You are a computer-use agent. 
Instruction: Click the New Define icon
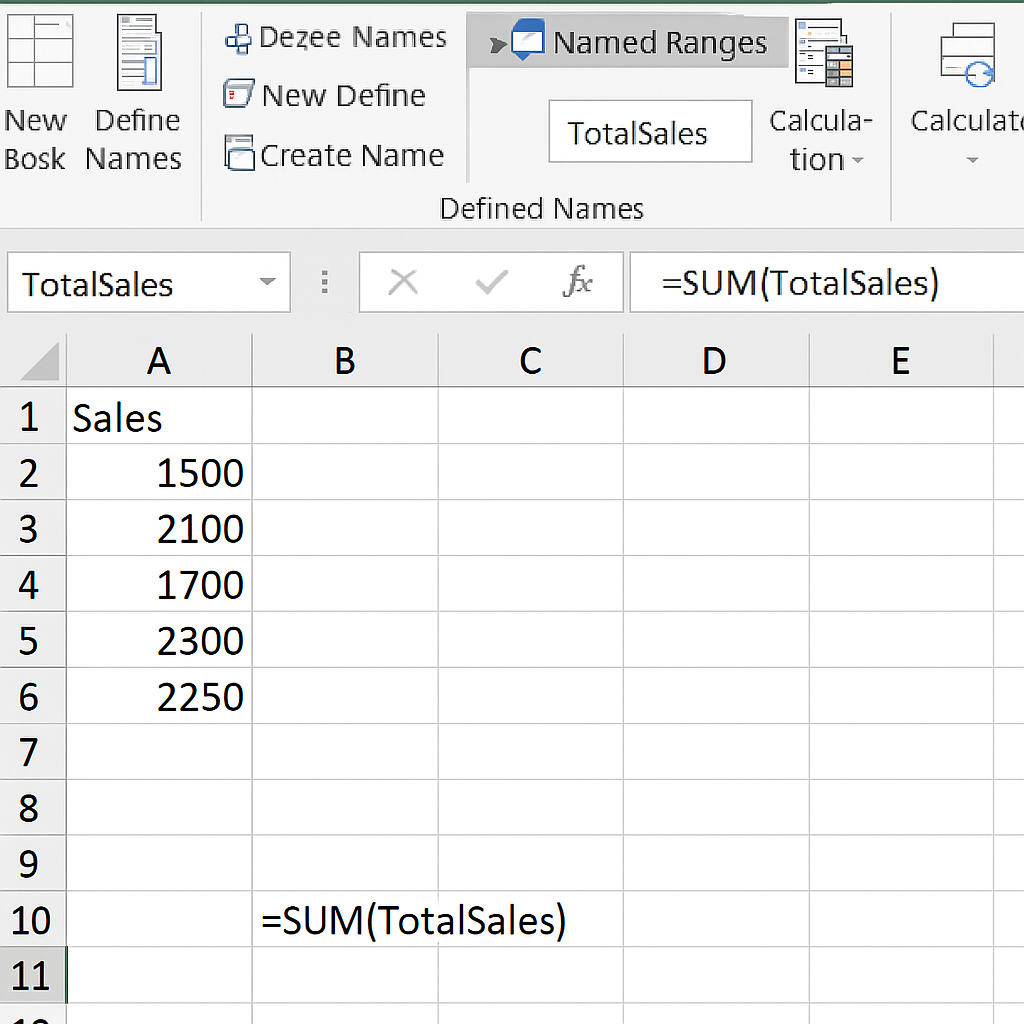point(238,94)
